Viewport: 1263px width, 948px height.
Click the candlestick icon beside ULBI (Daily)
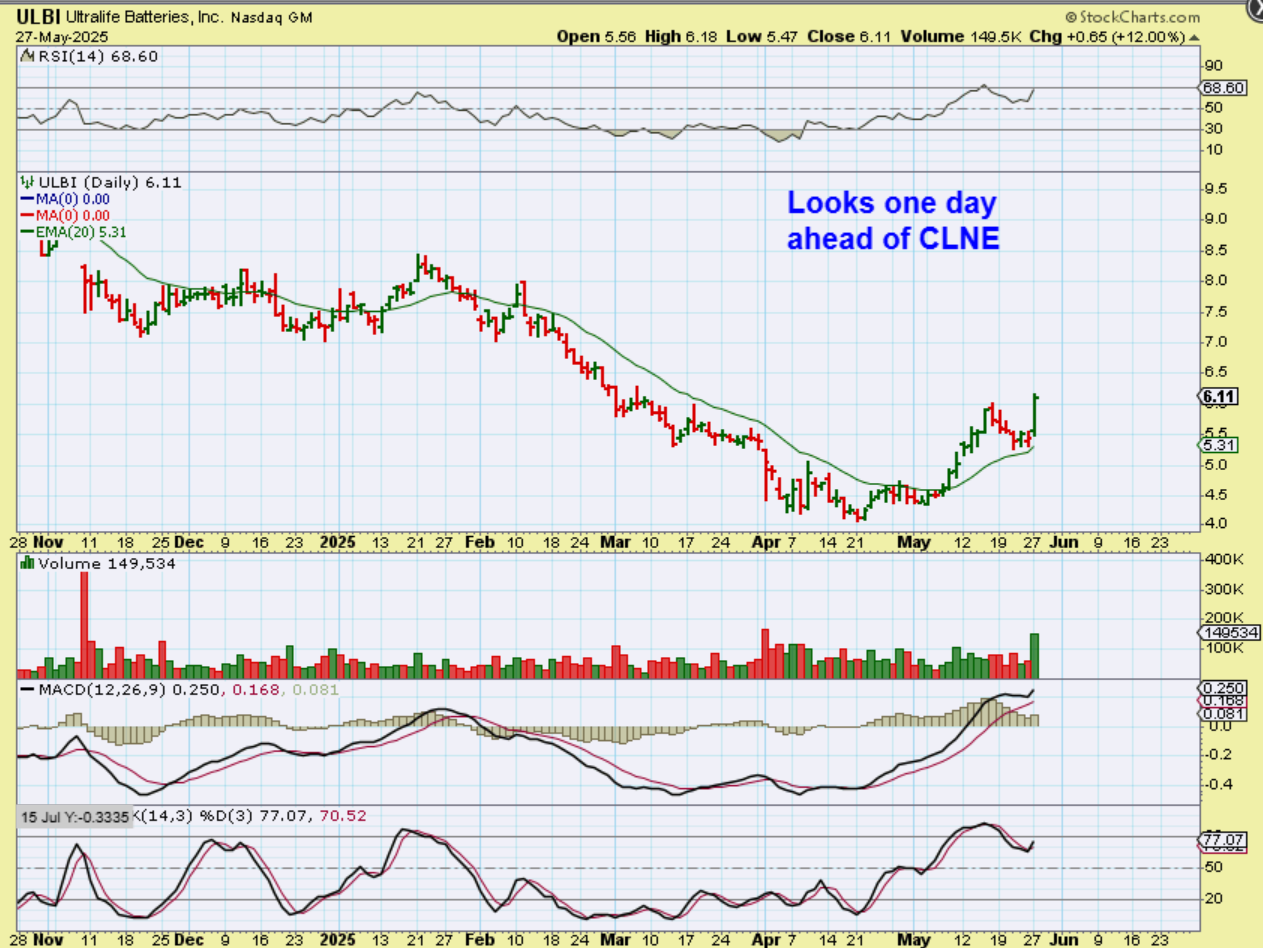coord(26,182)
